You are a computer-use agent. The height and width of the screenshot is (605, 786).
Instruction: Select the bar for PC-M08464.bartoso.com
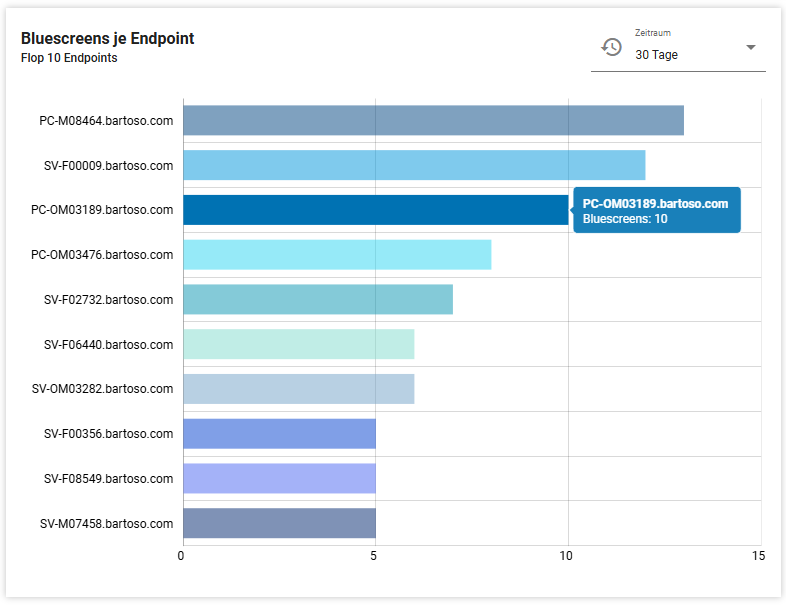(433, 120)
